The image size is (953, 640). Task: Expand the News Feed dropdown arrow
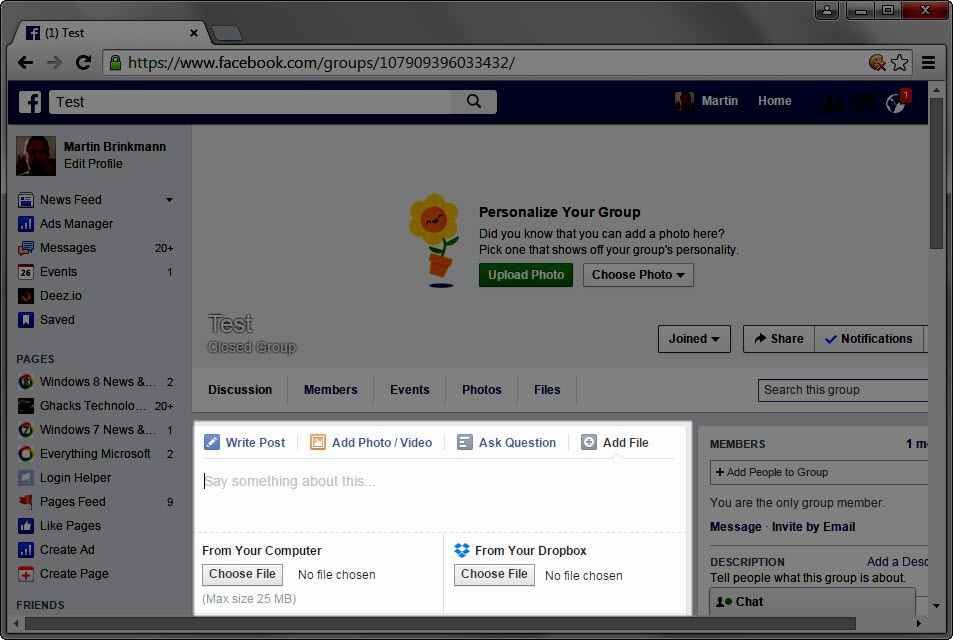(x=170, y=200)
